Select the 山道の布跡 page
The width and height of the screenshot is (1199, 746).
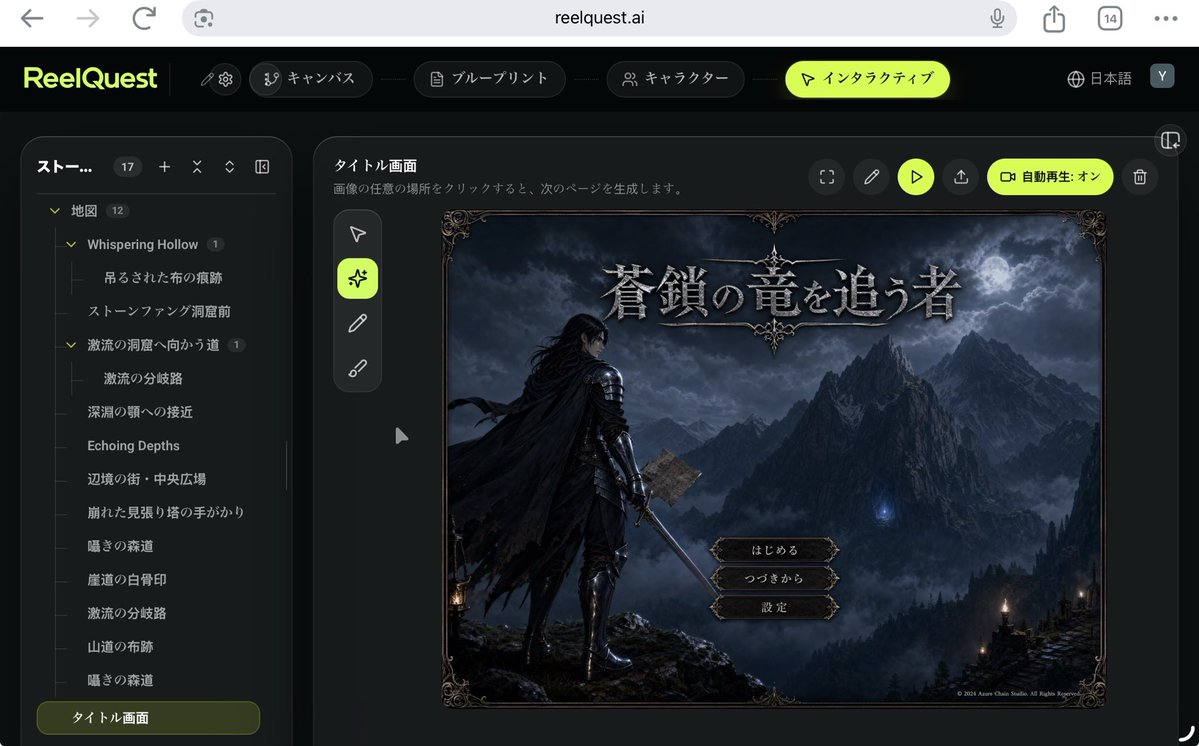120,647
